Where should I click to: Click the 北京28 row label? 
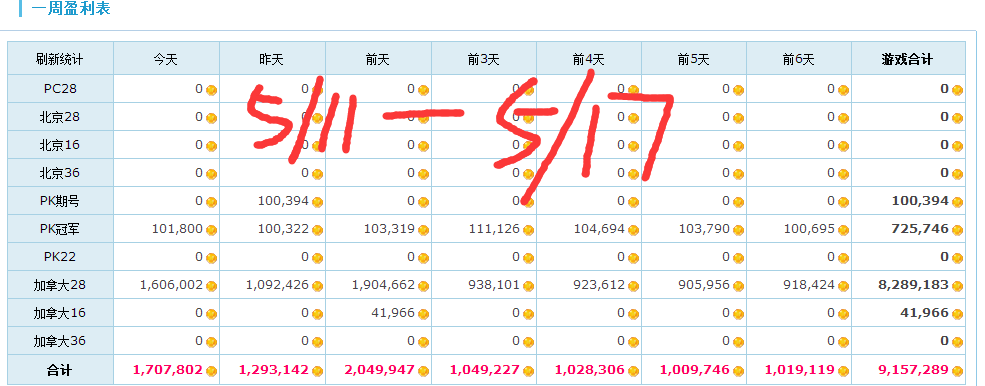coord(60,117)
